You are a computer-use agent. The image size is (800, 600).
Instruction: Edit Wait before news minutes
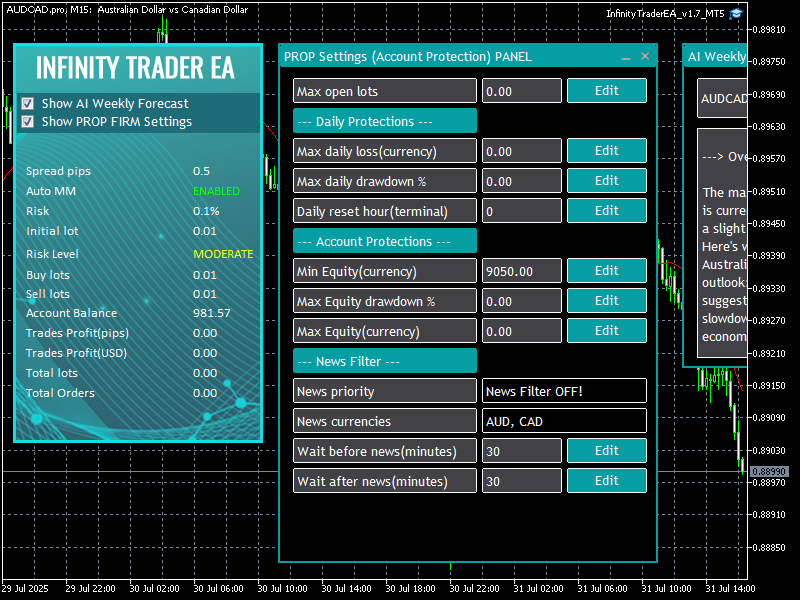tap(606, 451)
